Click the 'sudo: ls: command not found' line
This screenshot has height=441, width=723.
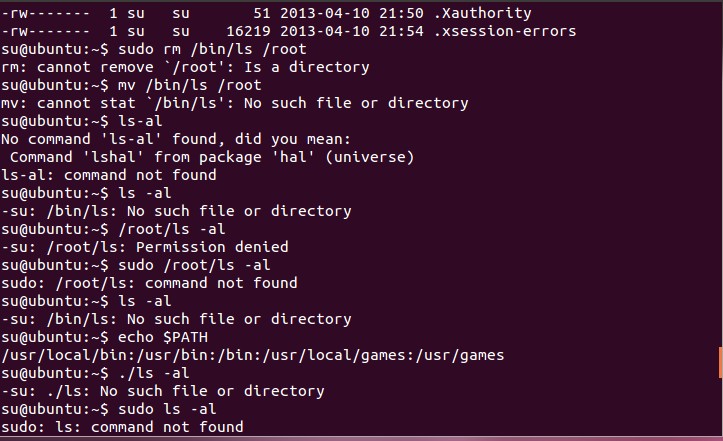[x=122, y=427]
